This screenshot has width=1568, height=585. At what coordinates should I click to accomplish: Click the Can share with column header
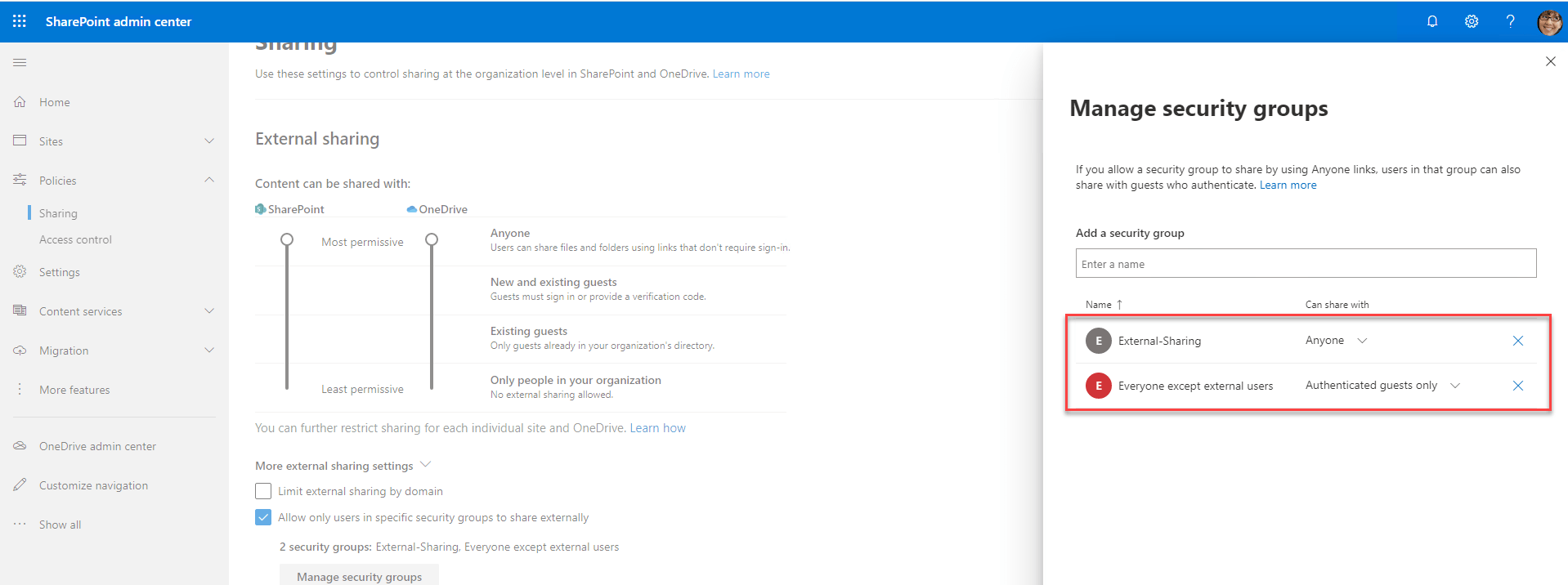(1337, 305)
